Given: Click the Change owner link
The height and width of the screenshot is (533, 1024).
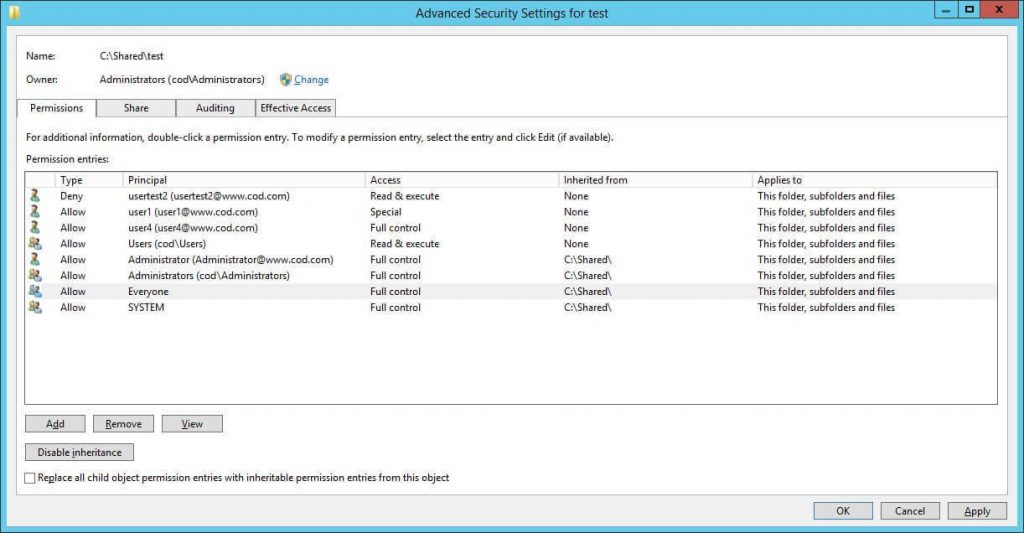Looking at the screenshot, I should 311,80.
